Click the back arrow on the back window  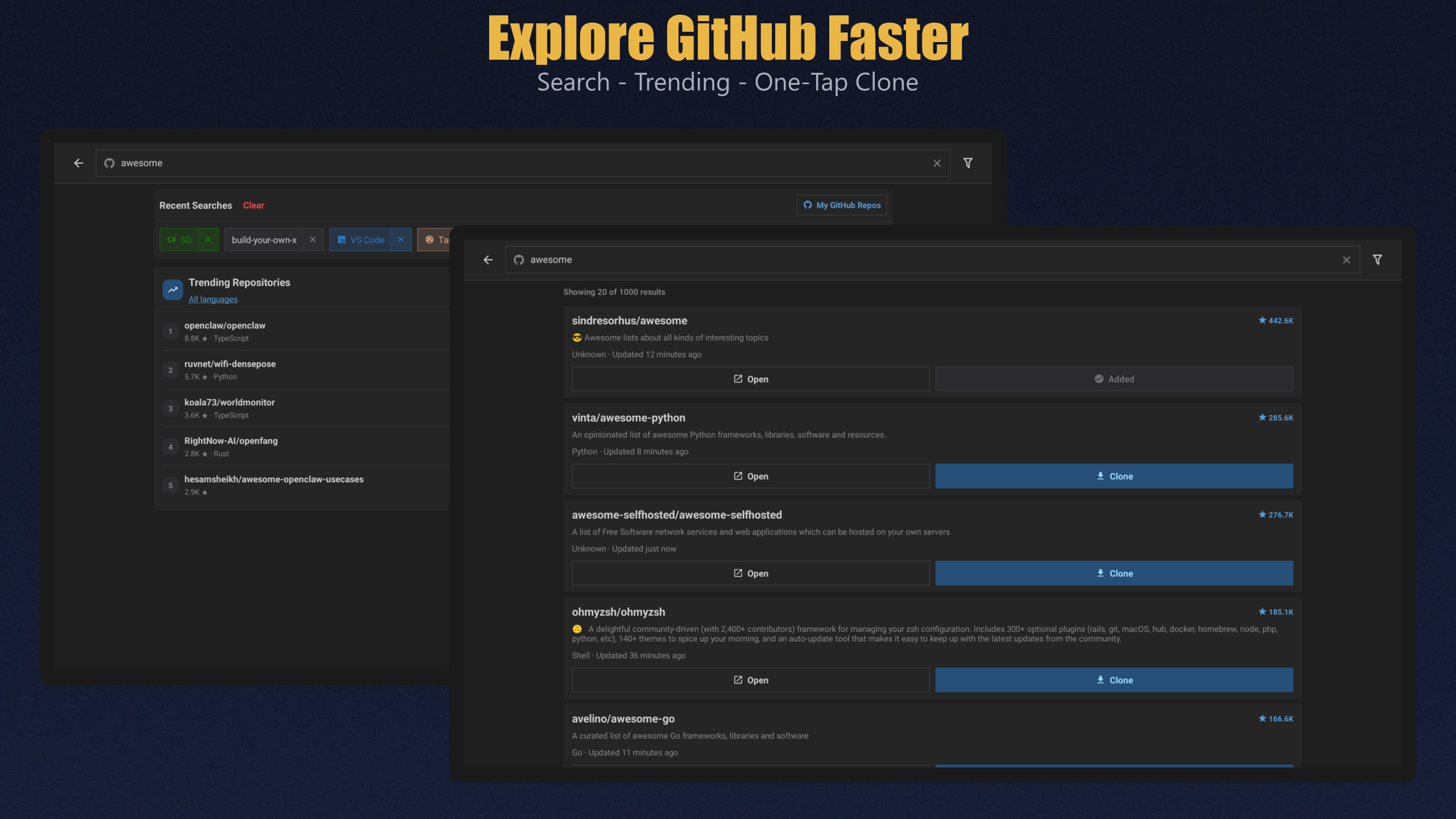tap(78, 163)
